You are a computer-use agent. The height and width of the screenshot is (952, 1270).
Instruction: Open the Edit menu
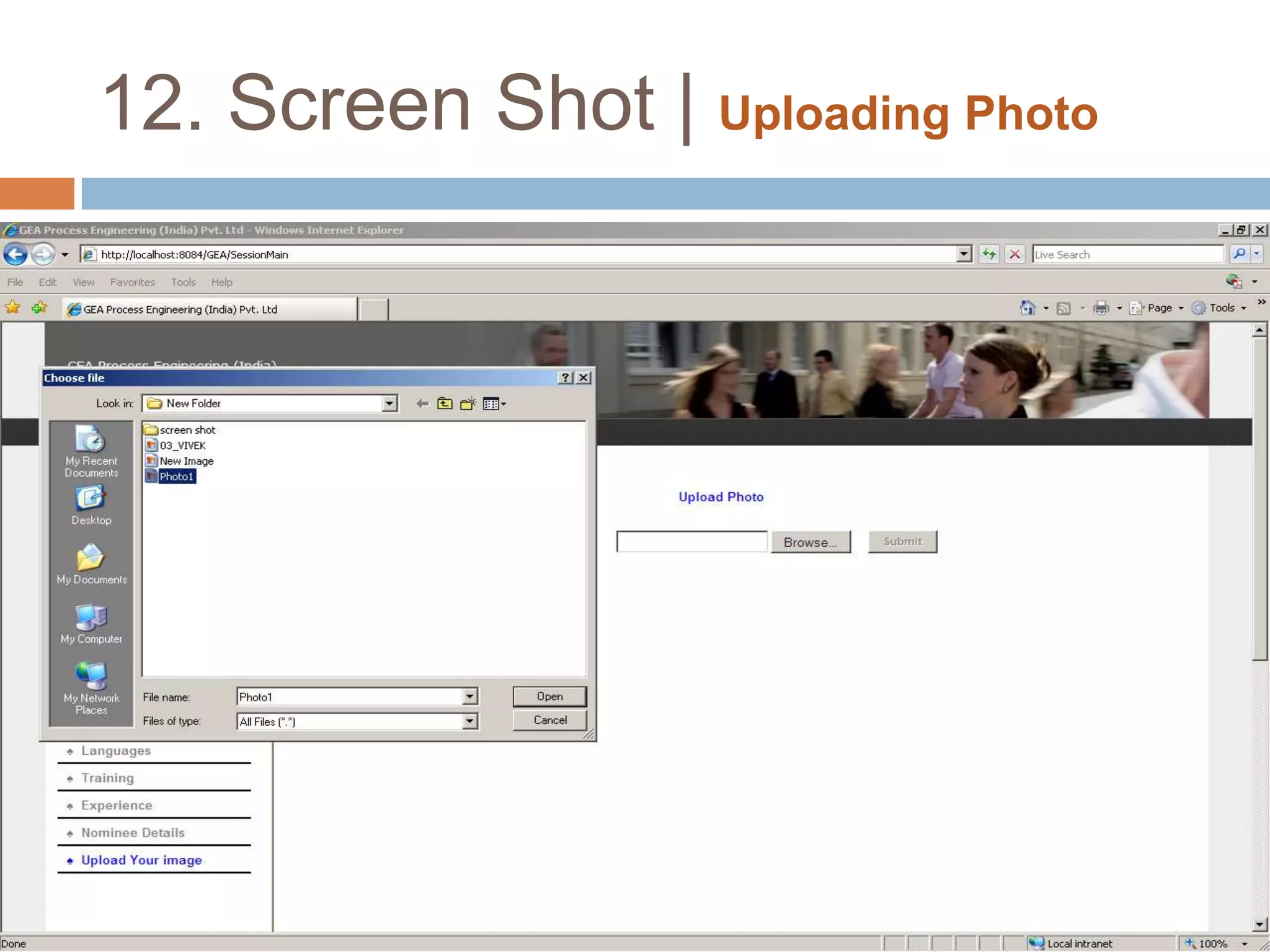click(x=48, y=282)
